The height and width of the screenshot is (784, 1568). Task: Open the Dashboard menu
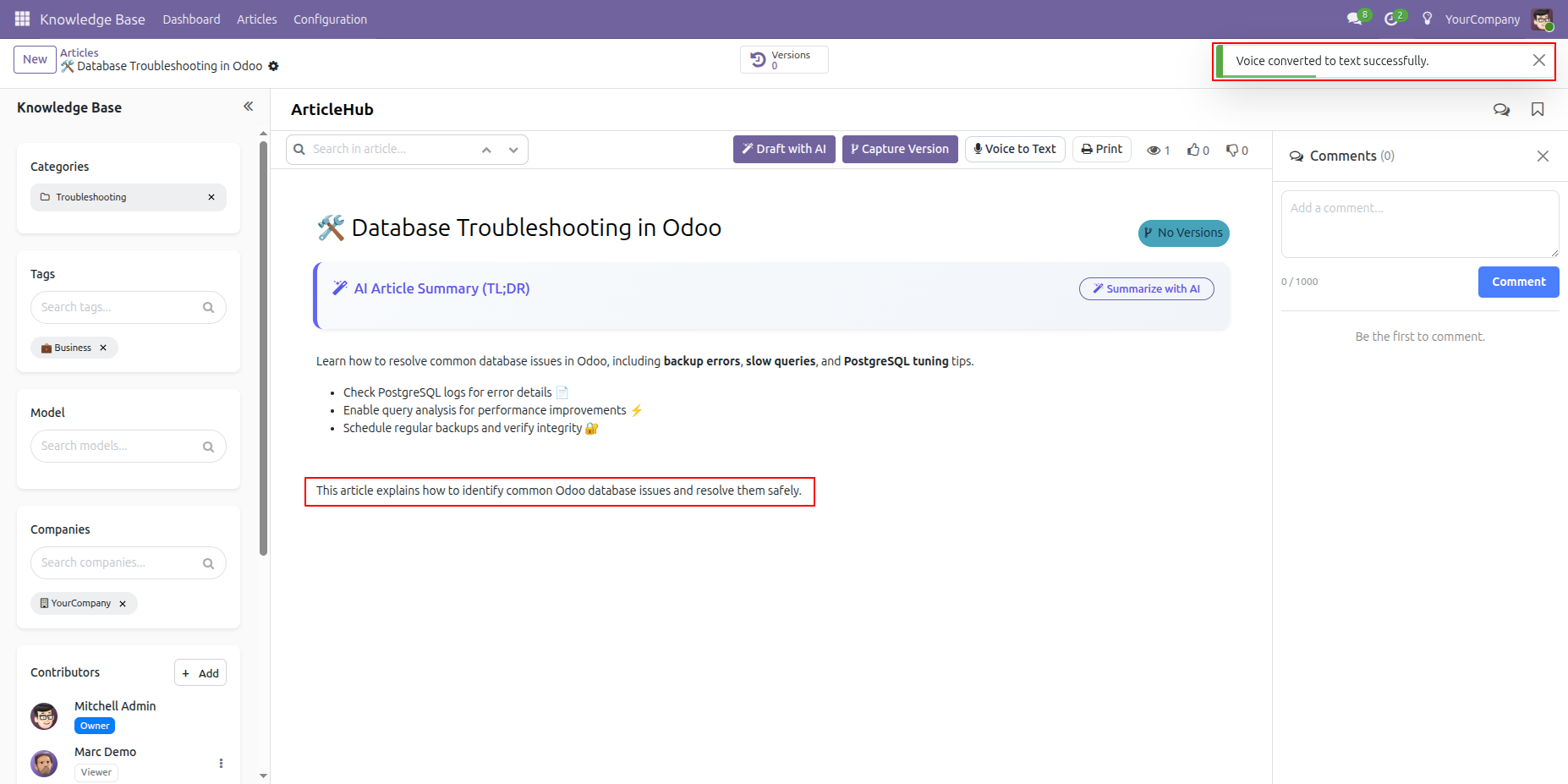pyautogui.click(x=191, y=19)
